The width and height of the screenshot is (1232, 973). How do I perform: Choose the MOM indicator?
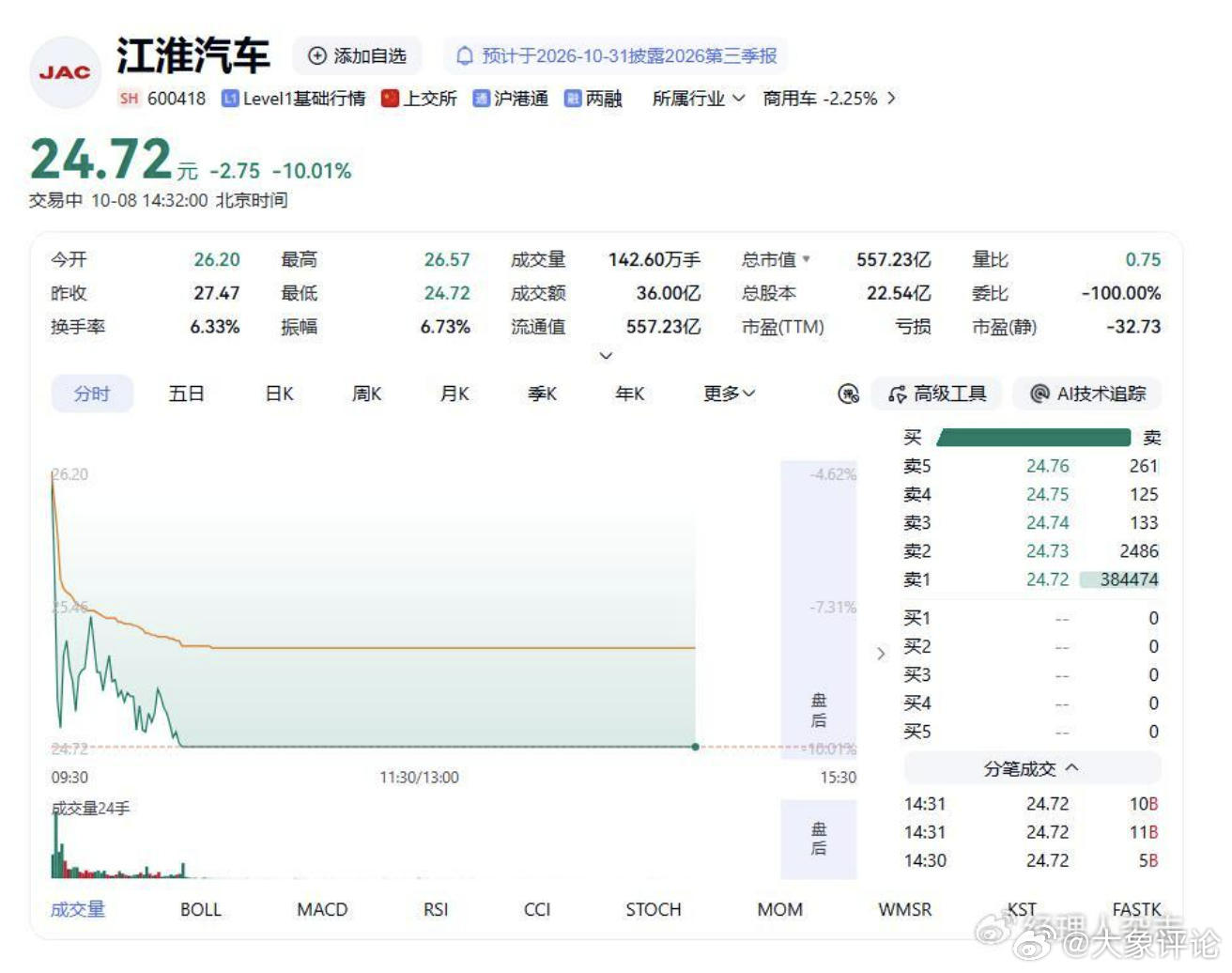[x=780, y=909]
